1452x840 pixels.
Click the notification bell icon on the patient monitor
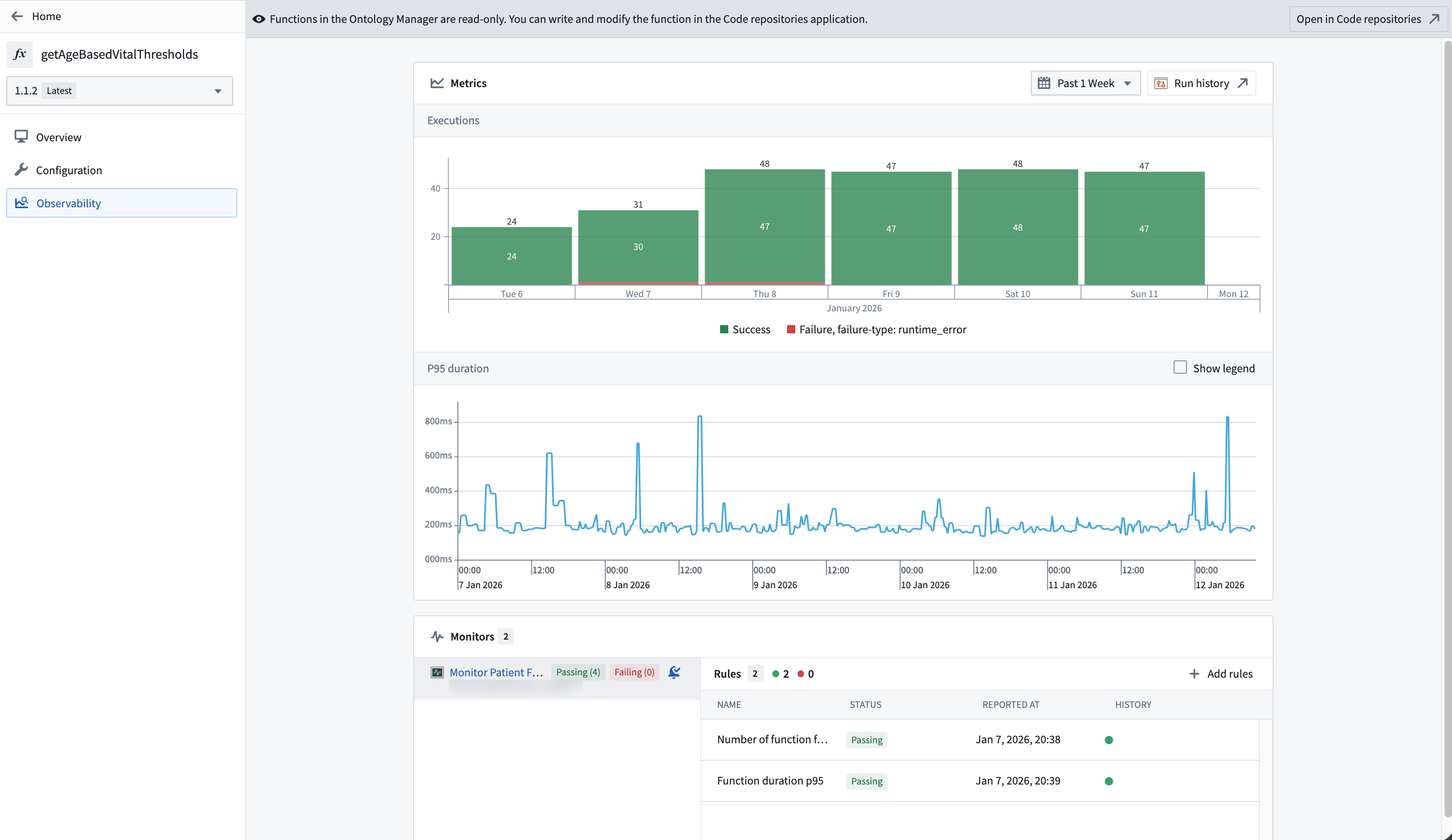(674, 672)
